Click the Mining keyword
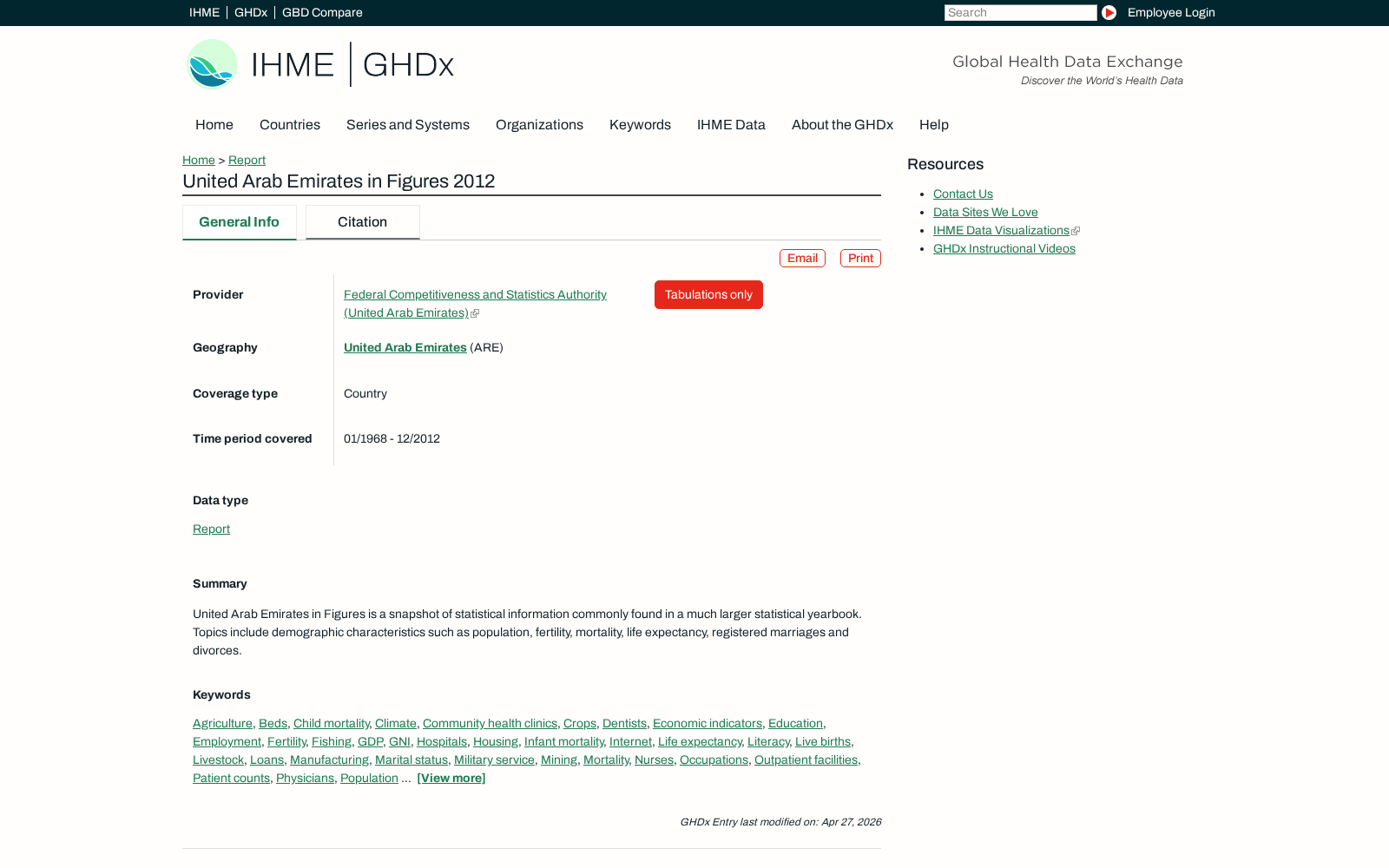The image size is (1389, 868). (559, 759)
